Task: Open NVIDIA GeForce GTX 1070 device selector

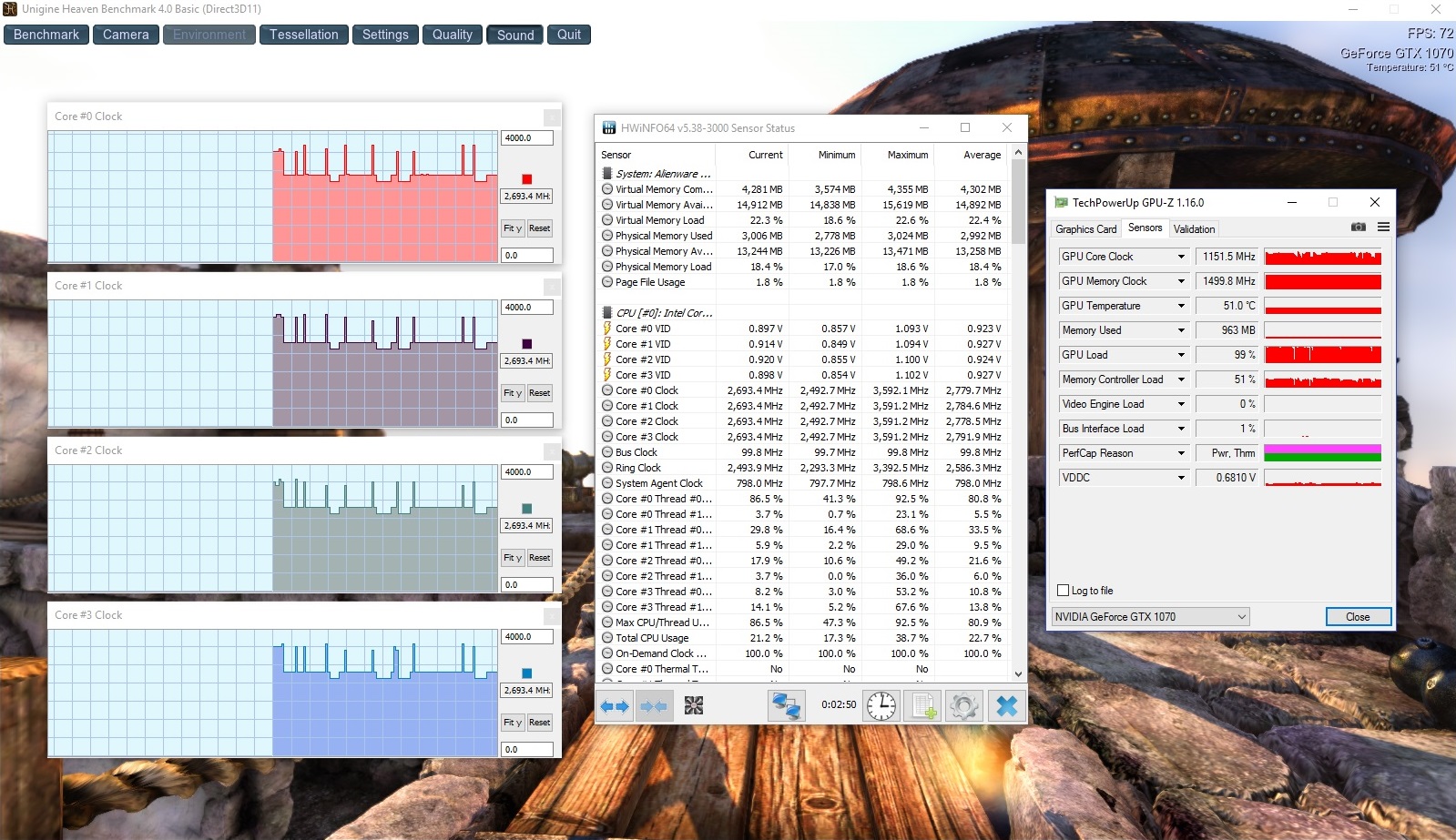Action: (x=1150, y=616)
